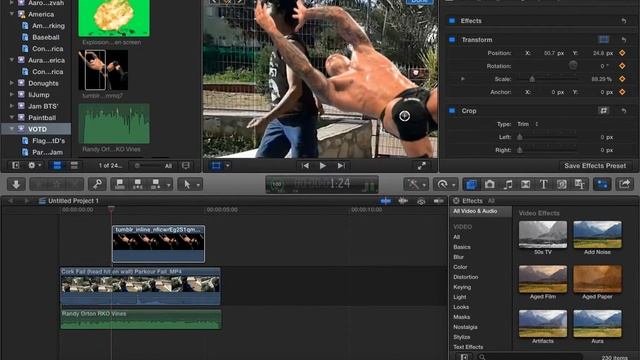Go to previous edit point in viewer

305,165
